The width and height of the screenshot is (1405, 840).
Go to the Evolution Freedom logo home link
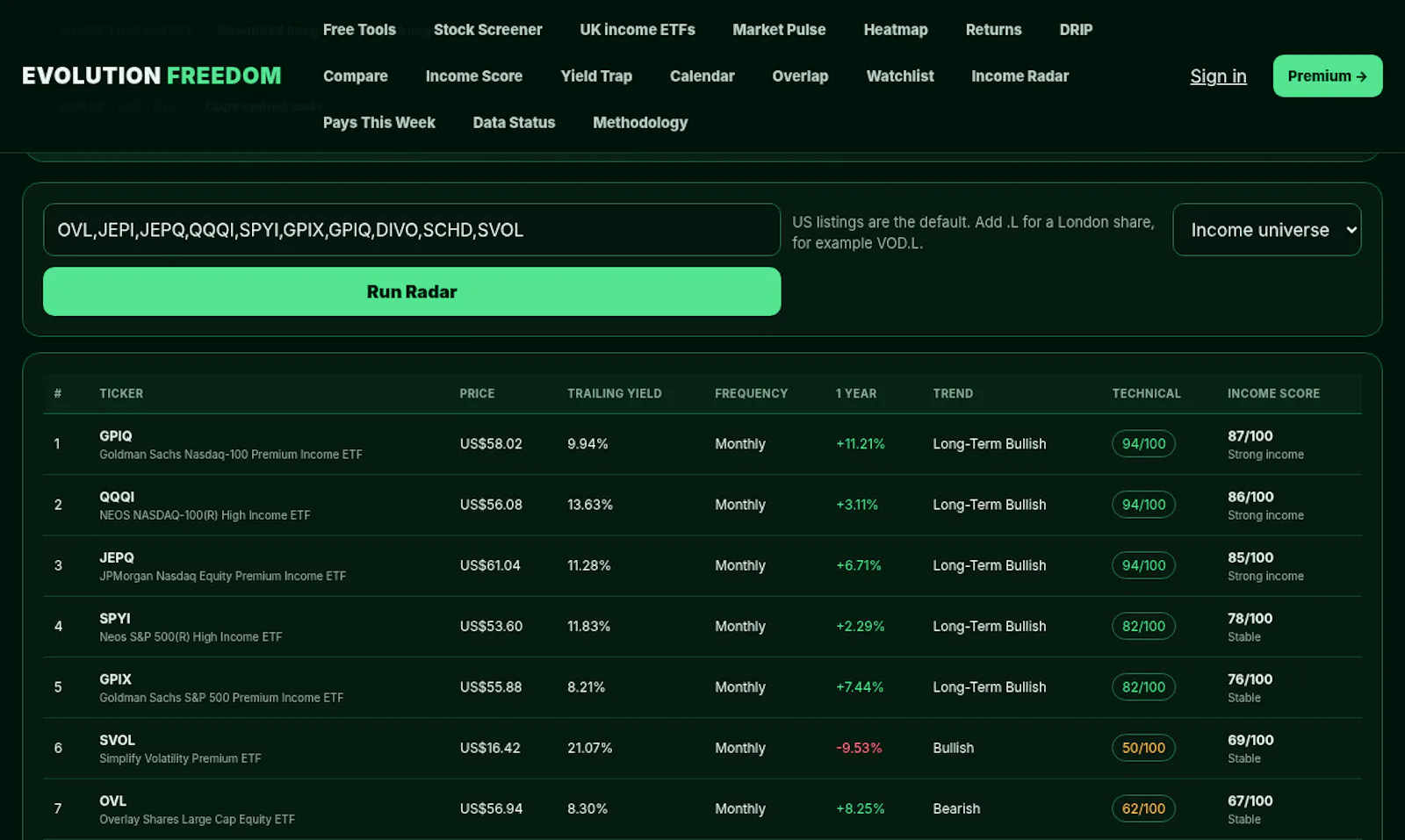click(152, 75)
